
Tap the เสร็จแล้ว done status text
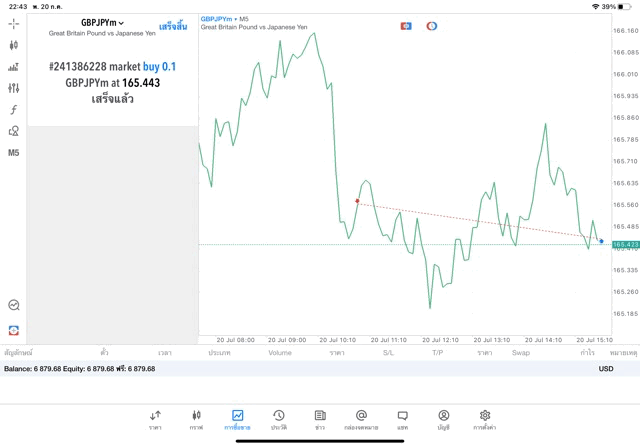coord(113,99)
